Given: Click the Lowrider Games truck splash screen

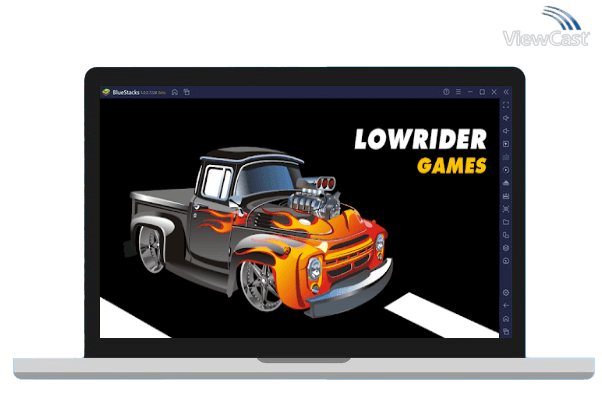Looking at the screenshot, I should click(299, 218).
